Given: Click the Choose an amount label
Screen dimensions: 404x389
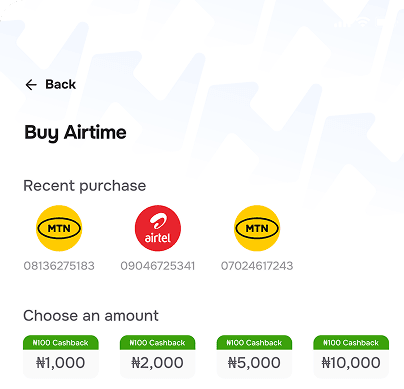Looking at the screenshot, I should pyautogui.click(x=91, y=316).
